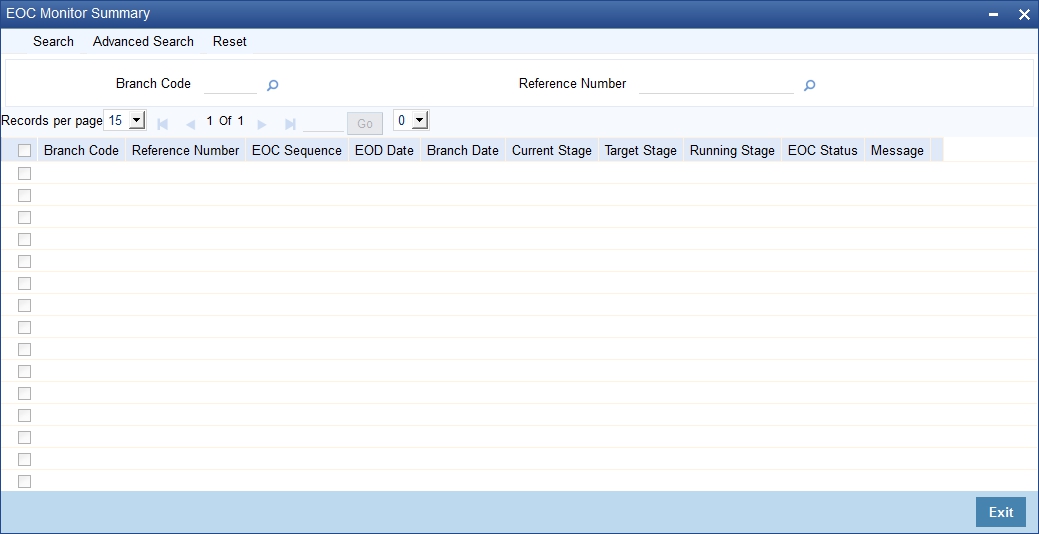Click the Search menu option
Screen dimensions: 1039x534
coord(54,41)
